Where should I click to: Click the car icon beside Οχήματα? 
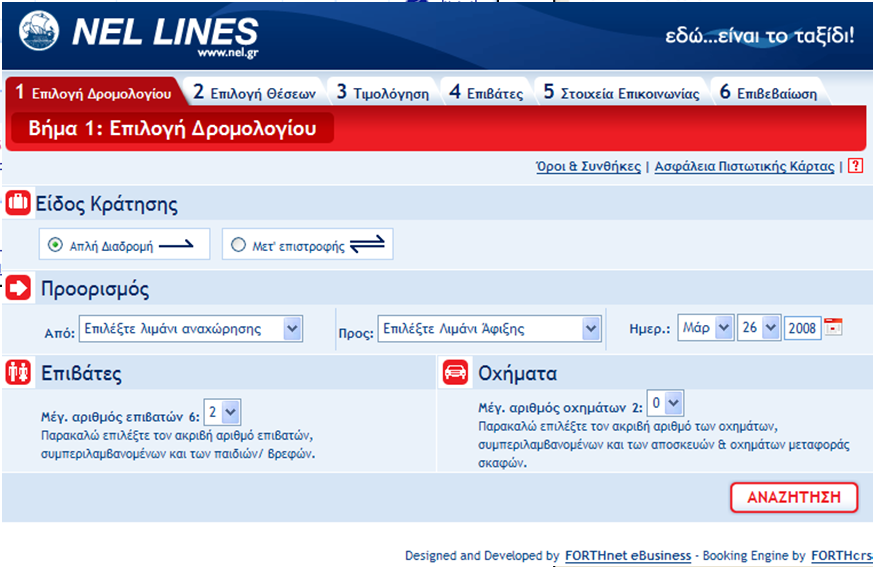tap(455, 372)
